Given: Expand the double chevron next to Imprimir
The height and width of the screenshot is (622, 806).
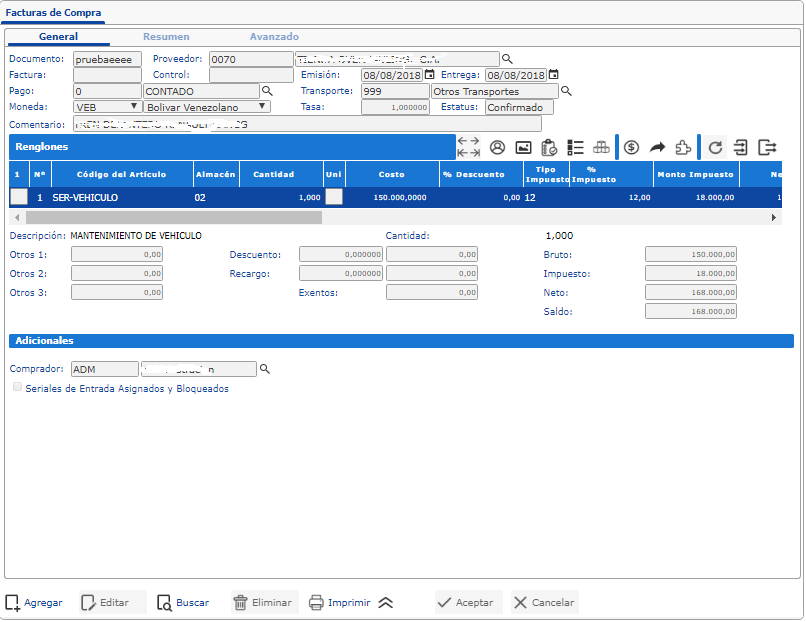Looking at the screenshot, I should (x=386, y=603).
